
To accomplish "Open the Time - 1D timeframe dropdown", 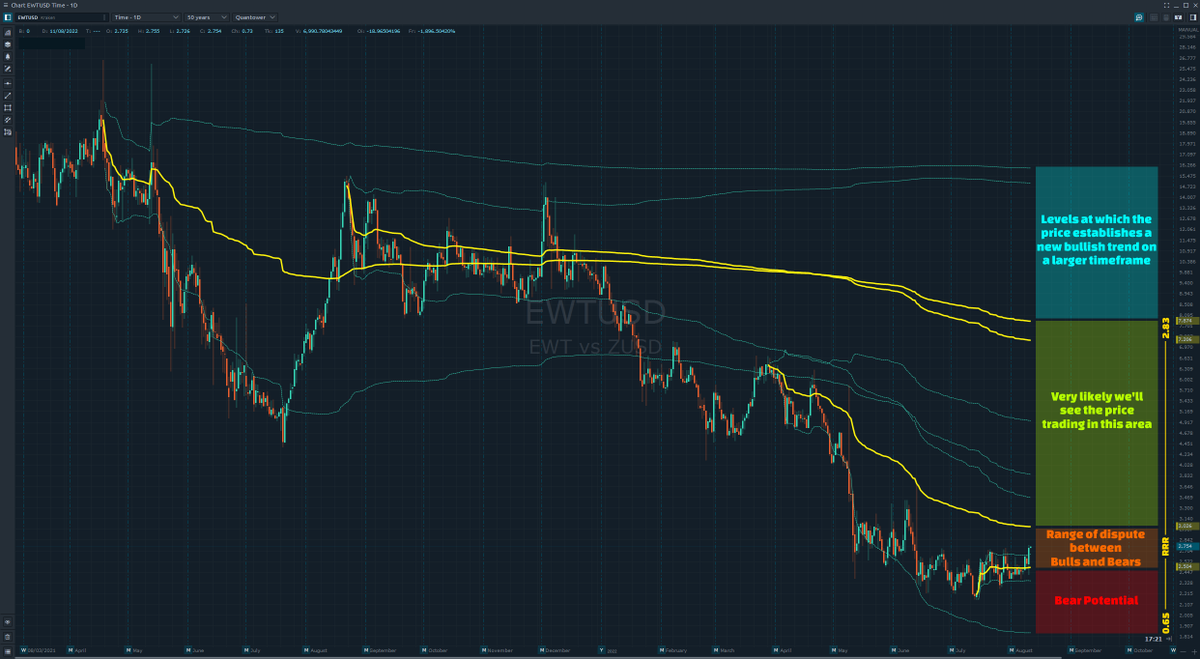I will click(146, 17).
